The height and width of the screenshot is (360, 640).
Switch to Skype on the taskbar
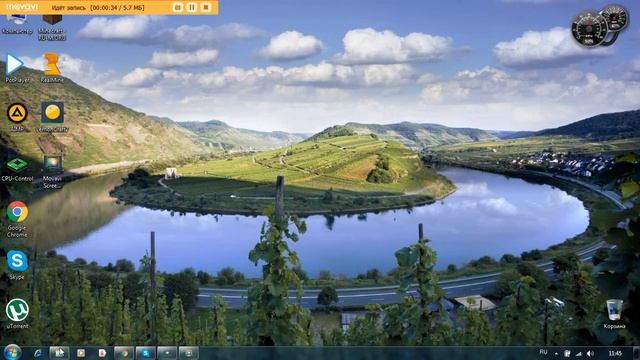pos(145,353)
